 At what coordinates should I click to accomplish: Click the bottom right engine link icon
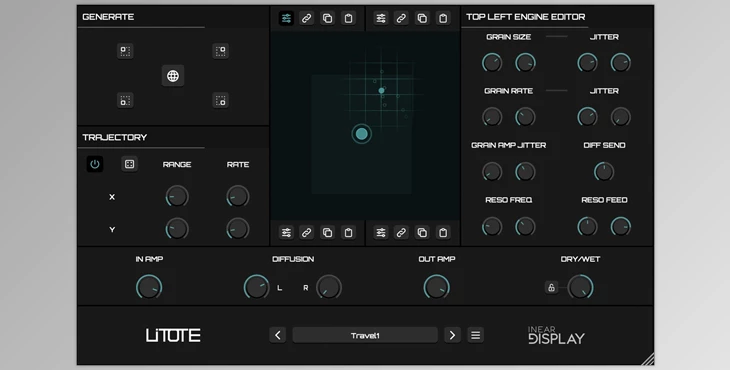pos(401,232)
